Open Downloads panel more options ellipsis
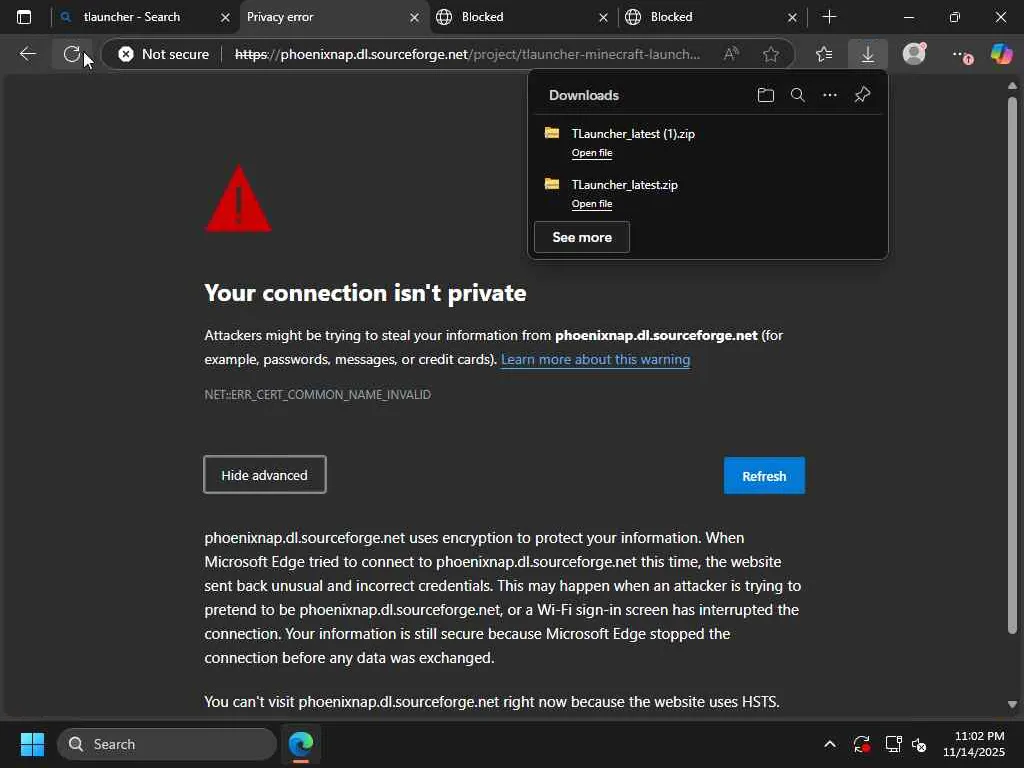Image resolution: width=1024 pixels, height=768 pixels. tap(829, 95)
